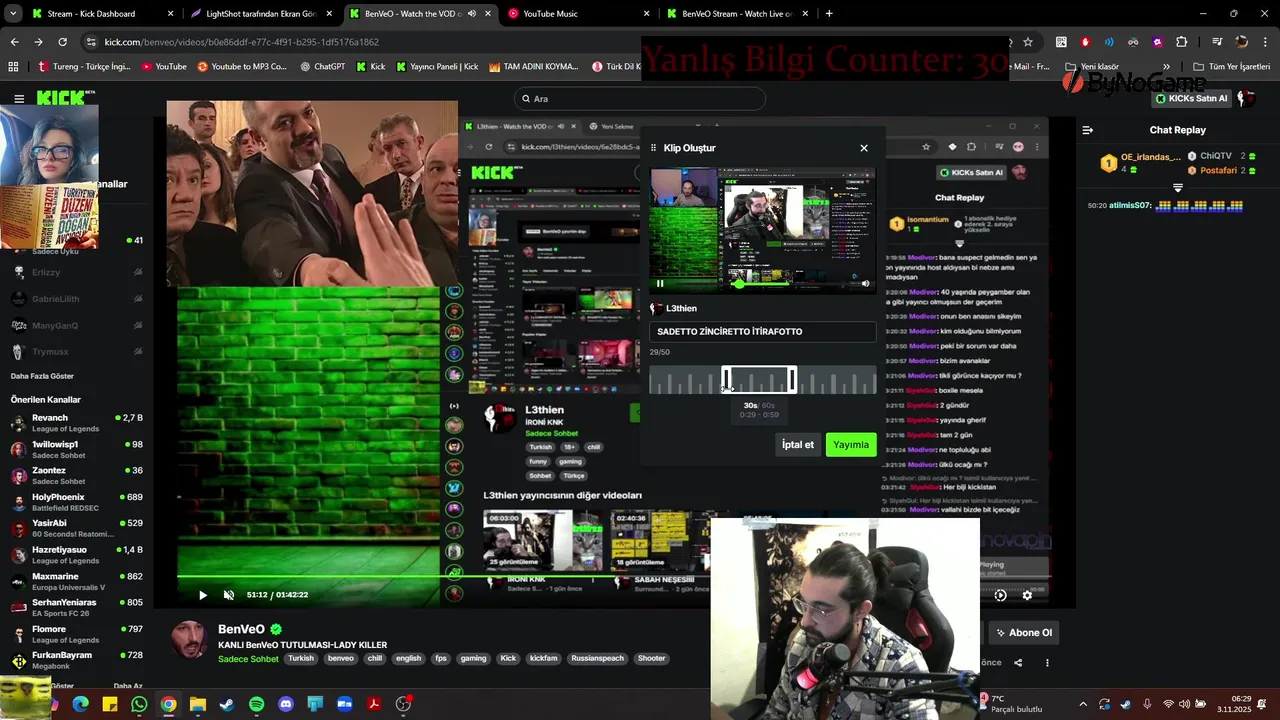Select the Russianspeach tag
This screenshot has width=1280, height=720.
pos(597,658)
